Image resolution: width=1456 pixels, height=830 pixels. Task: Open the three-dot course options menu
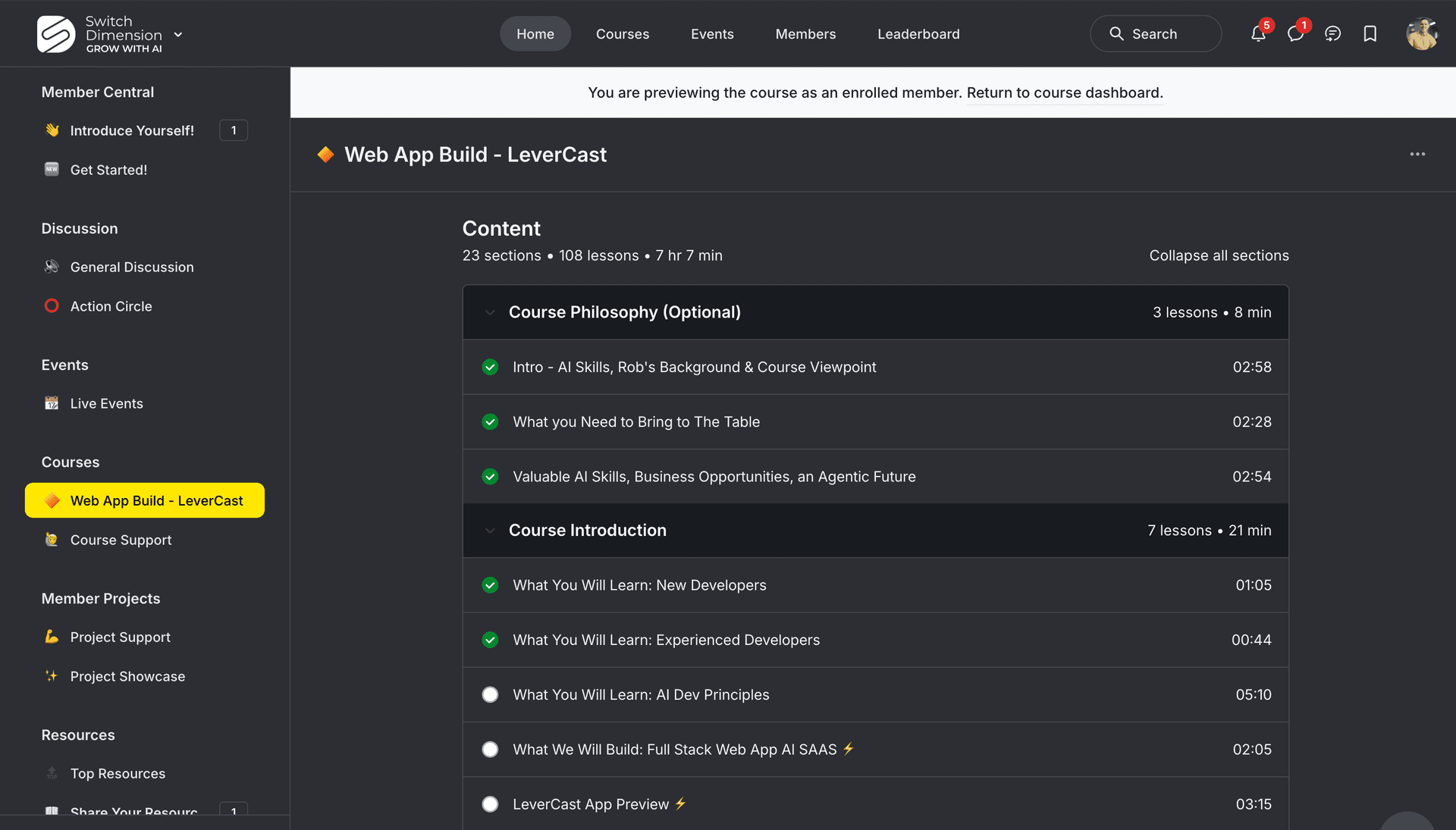click(x=1418, y=154)
